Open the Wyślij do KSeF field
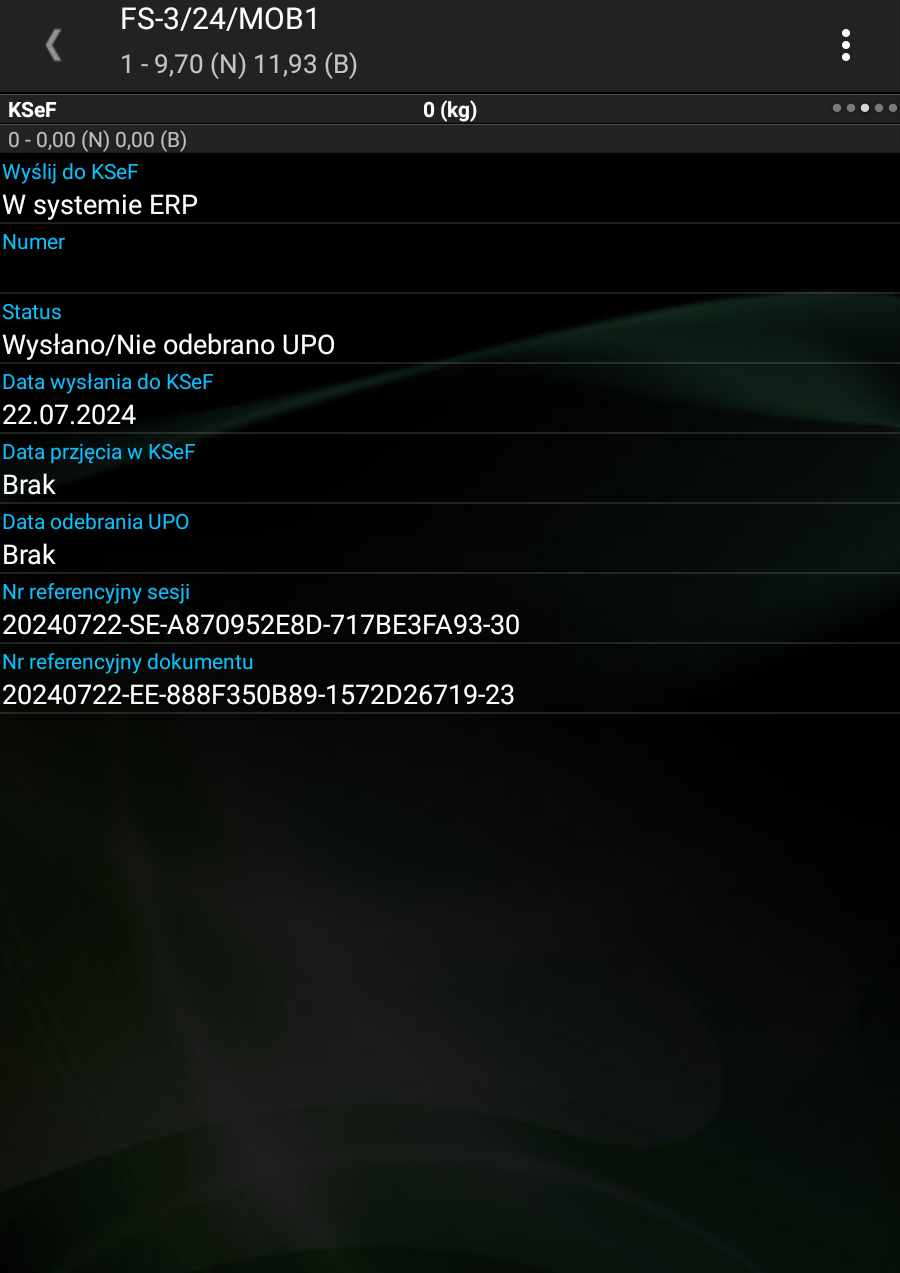Screen dimensions: 900x1273 click(450, 188)
